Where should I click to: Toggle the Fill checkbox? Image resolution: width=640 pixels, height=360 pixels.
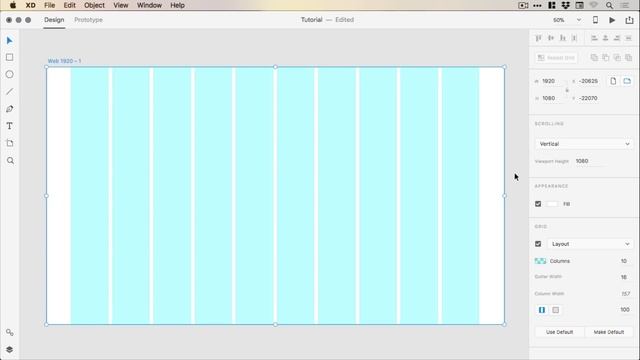point(538,204)
